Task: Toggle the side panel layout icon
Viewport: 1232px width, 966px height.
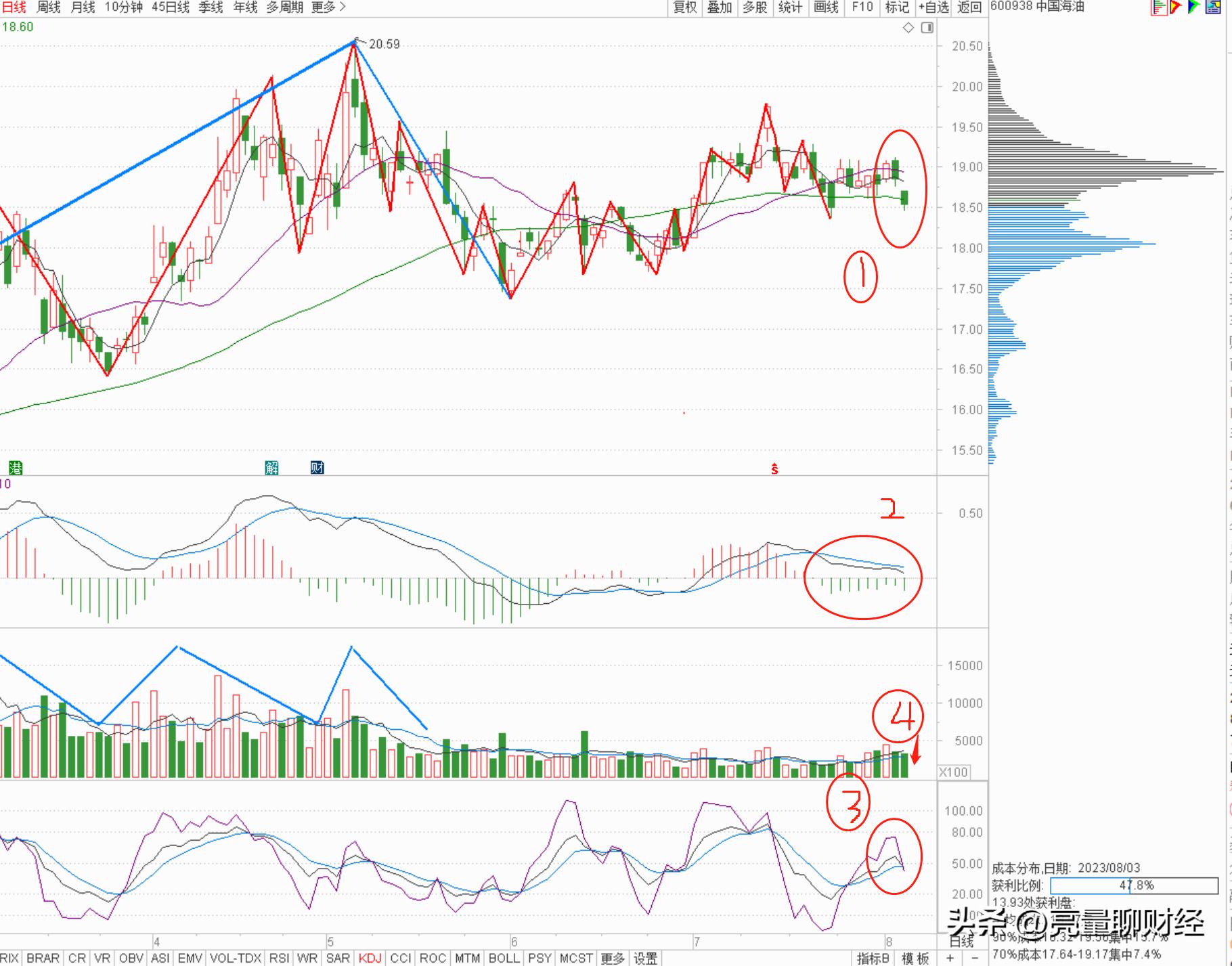Action: click(x=927, y=28)
